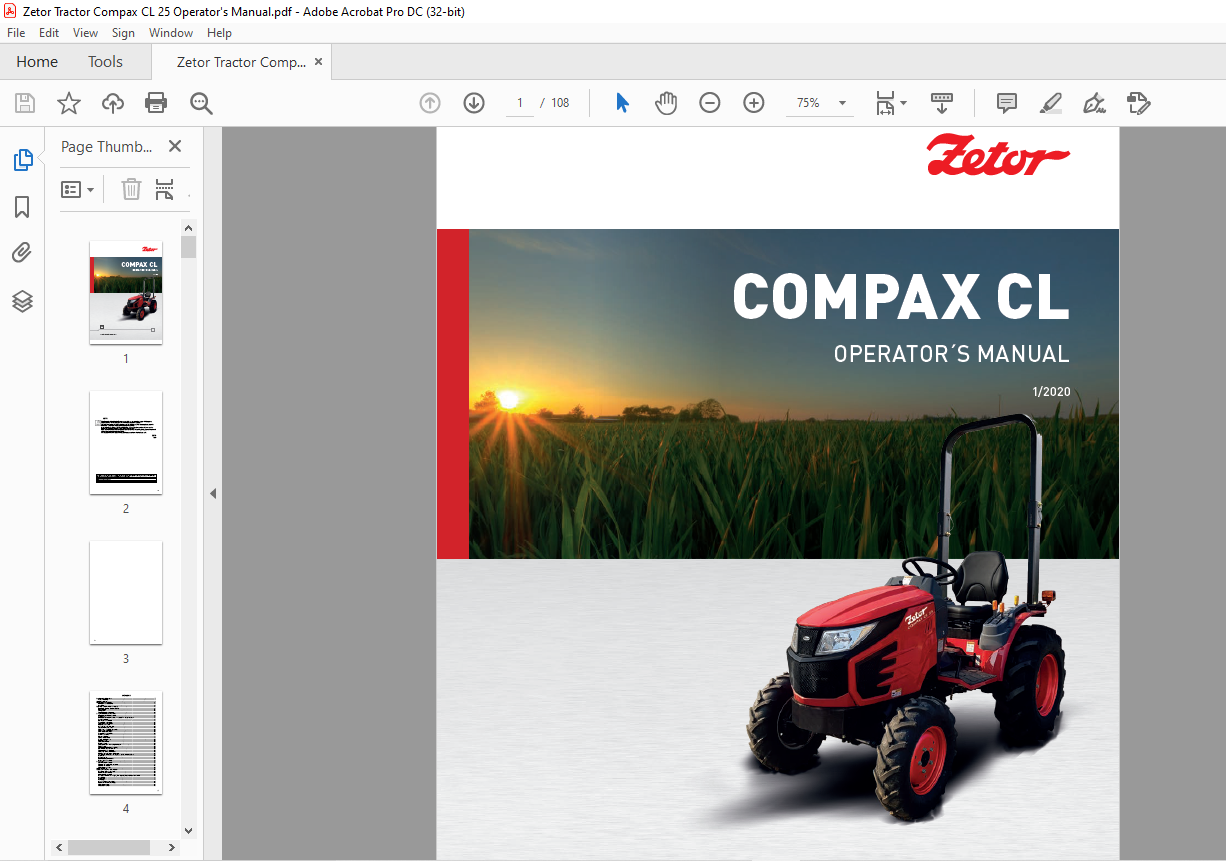Viewport: 1226px width, 861px height.
Task: Select the Highlight text tool
Action: tap(1050, 103)
